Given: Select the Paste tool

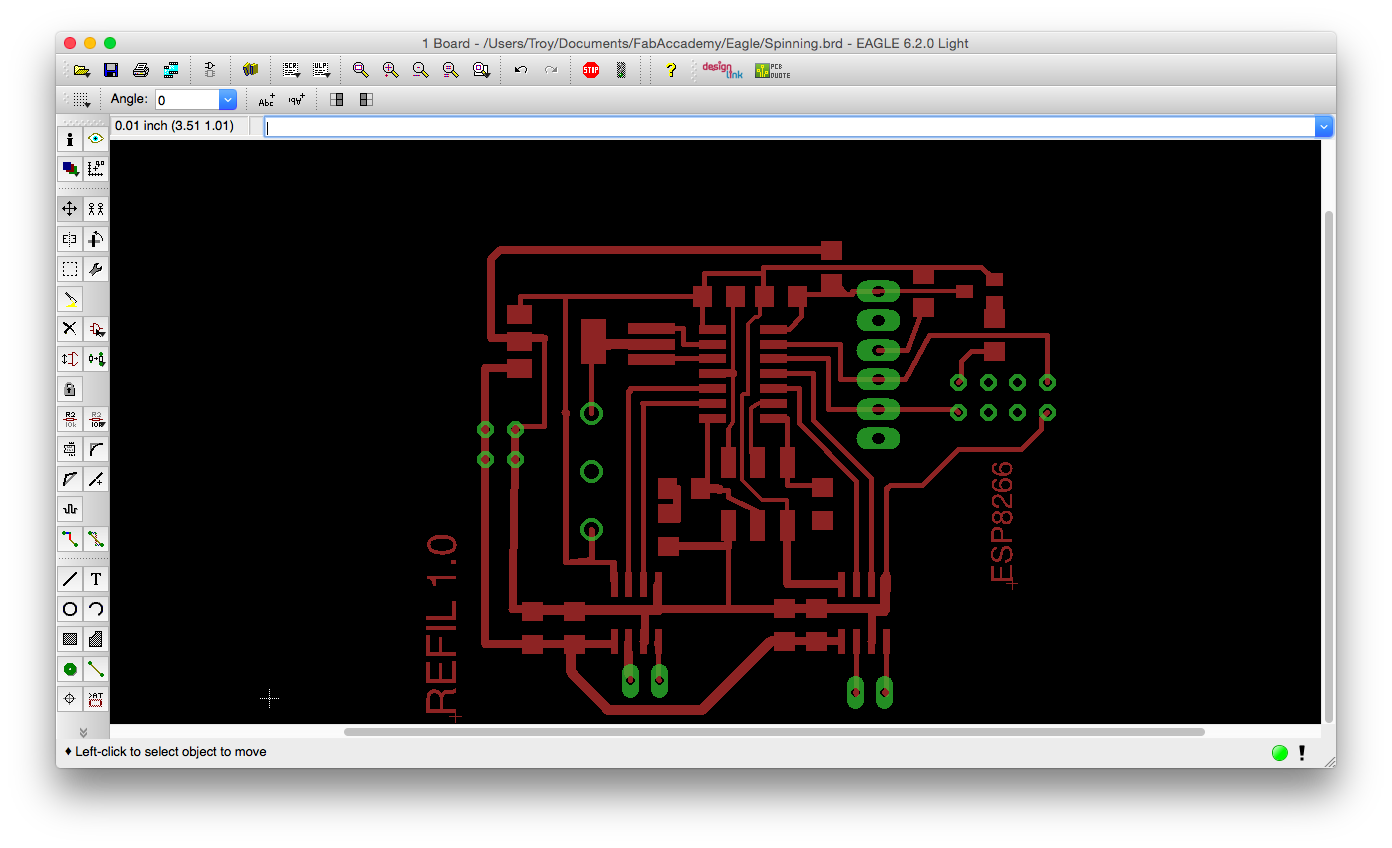Looking at the screenshot, I should (70, 299).
